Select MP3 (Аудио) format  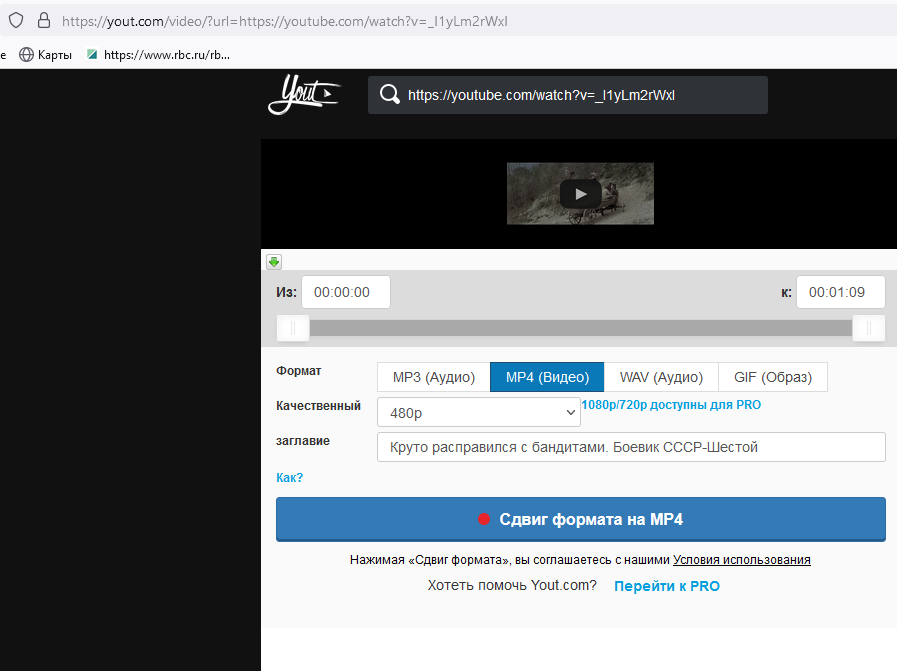pos(434,377)
